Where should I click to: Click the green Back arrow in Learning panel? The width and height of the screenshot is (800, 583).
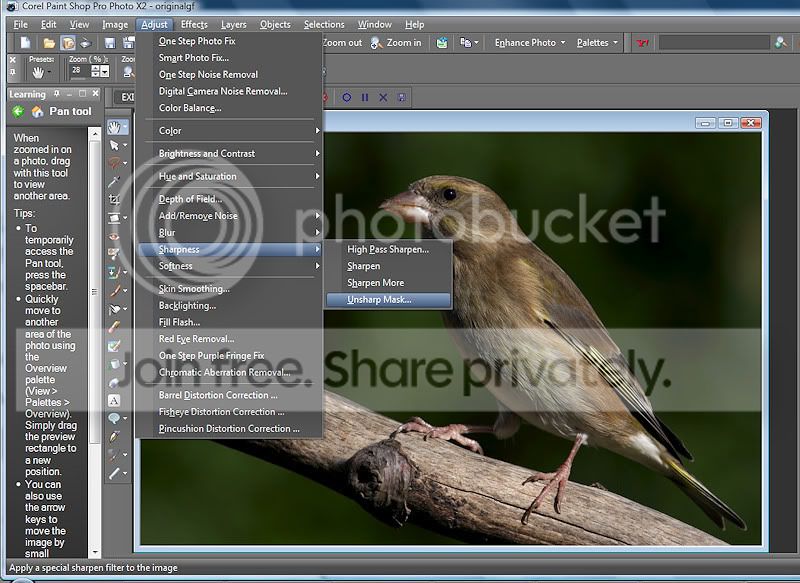(18, 112)
